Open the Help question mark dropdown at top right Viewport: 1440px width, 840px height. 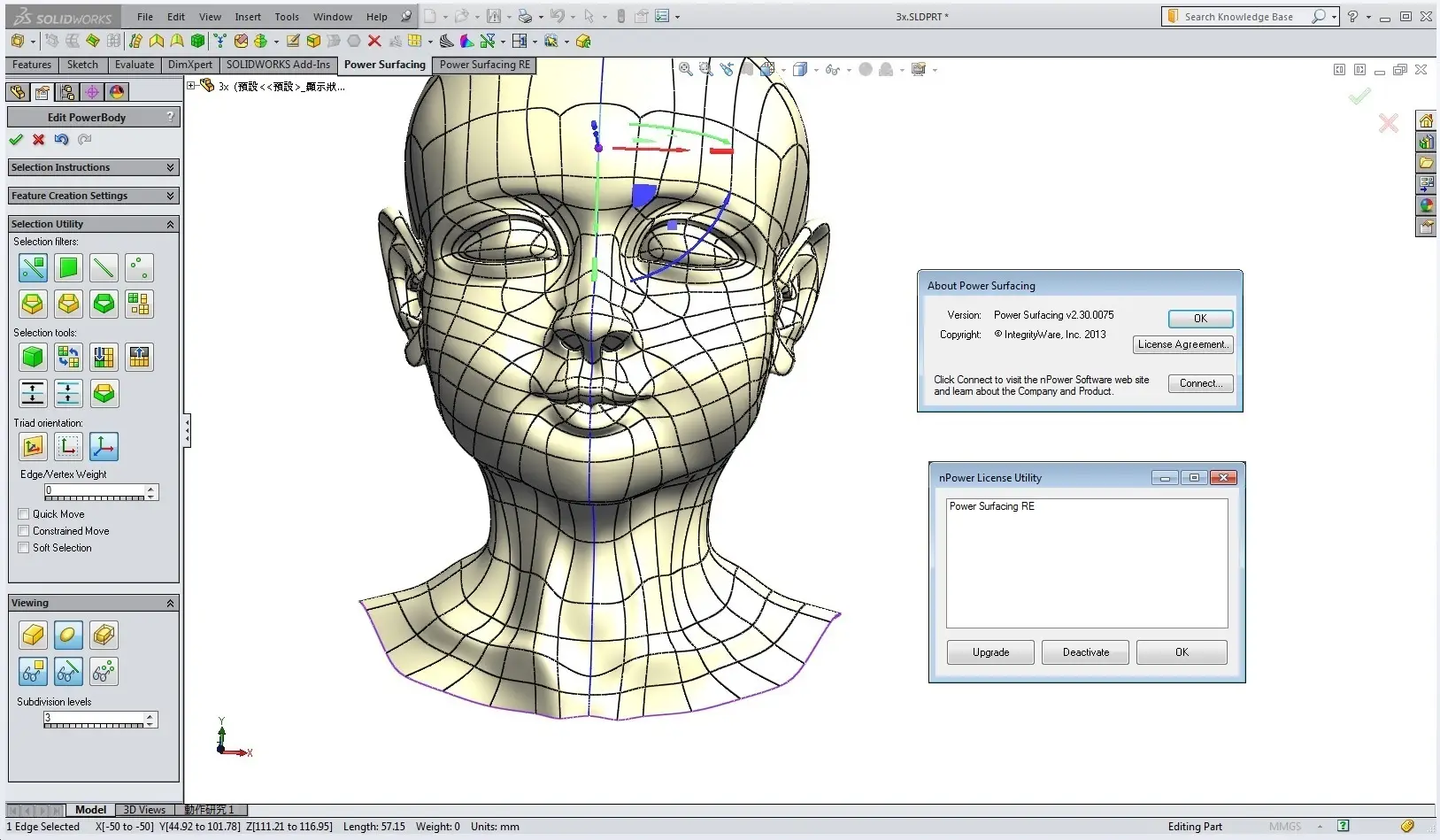[x=1368, y=17]
